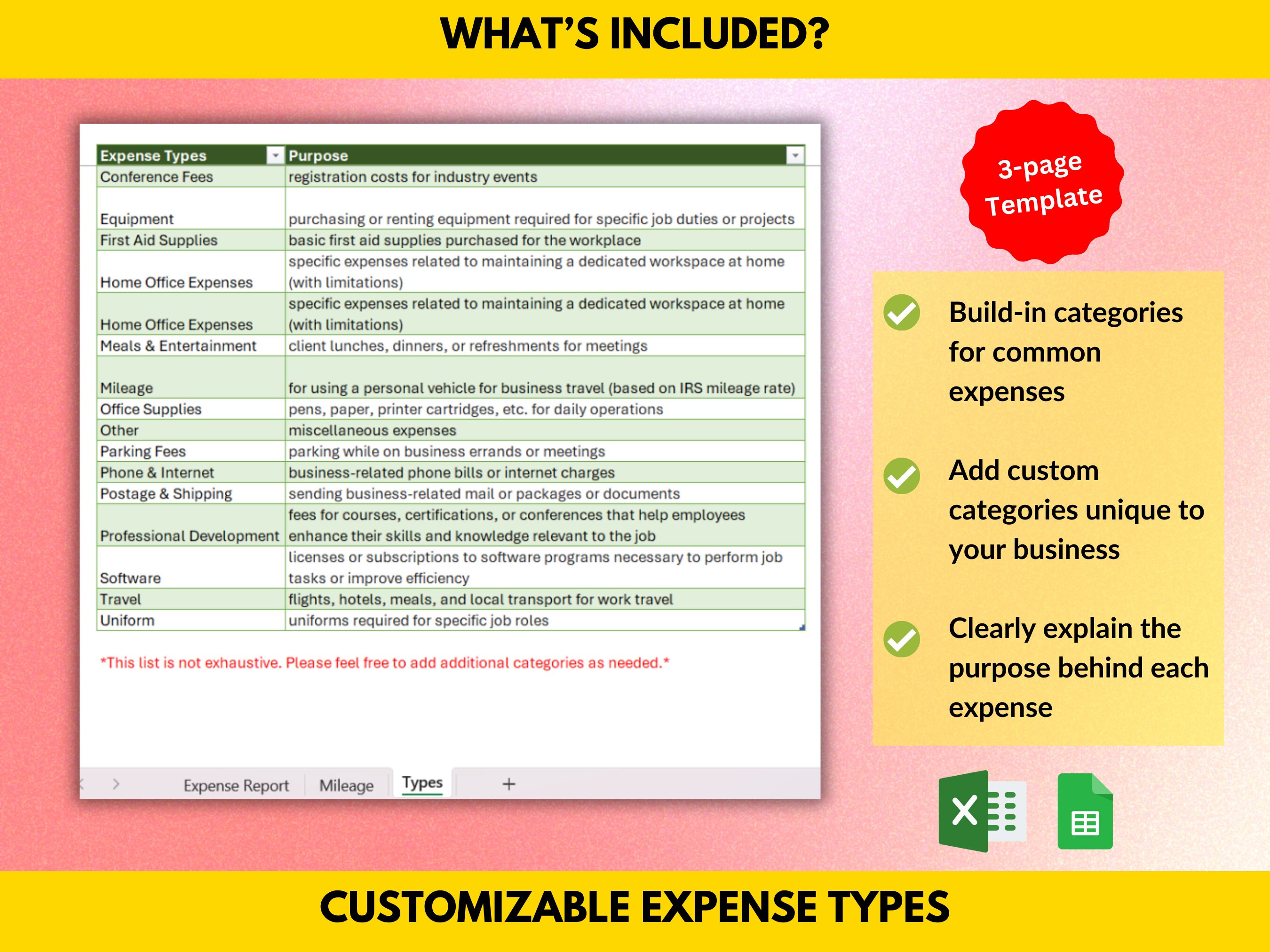Switch to the Mileage tab
The image size is (1270, 952).
coord(346,786)
